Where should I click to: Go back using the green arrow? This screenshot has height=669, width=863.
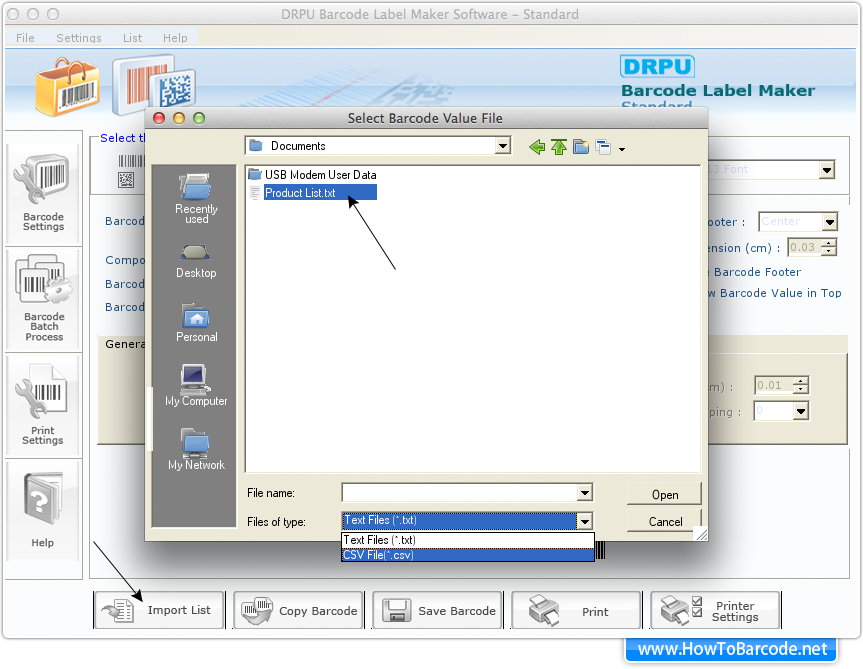pos(537,147)
